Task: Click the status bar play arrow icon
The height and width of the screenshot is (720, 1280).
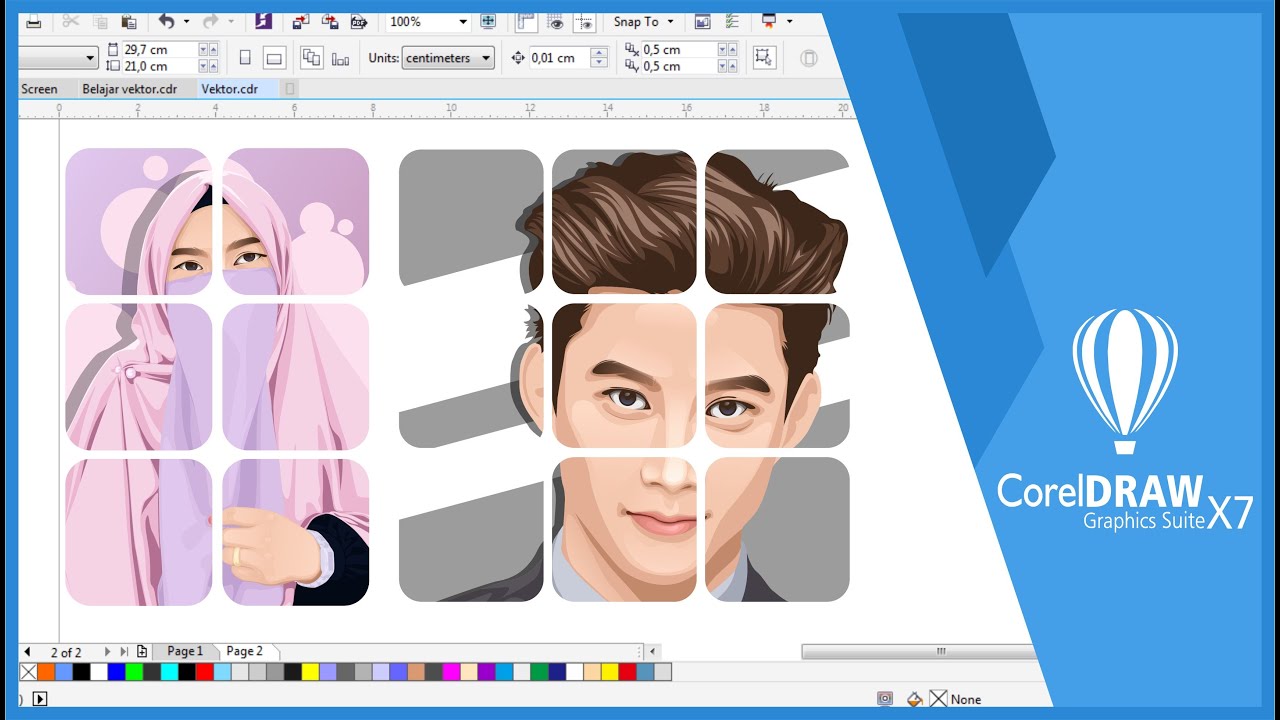Action: [41, 699]
